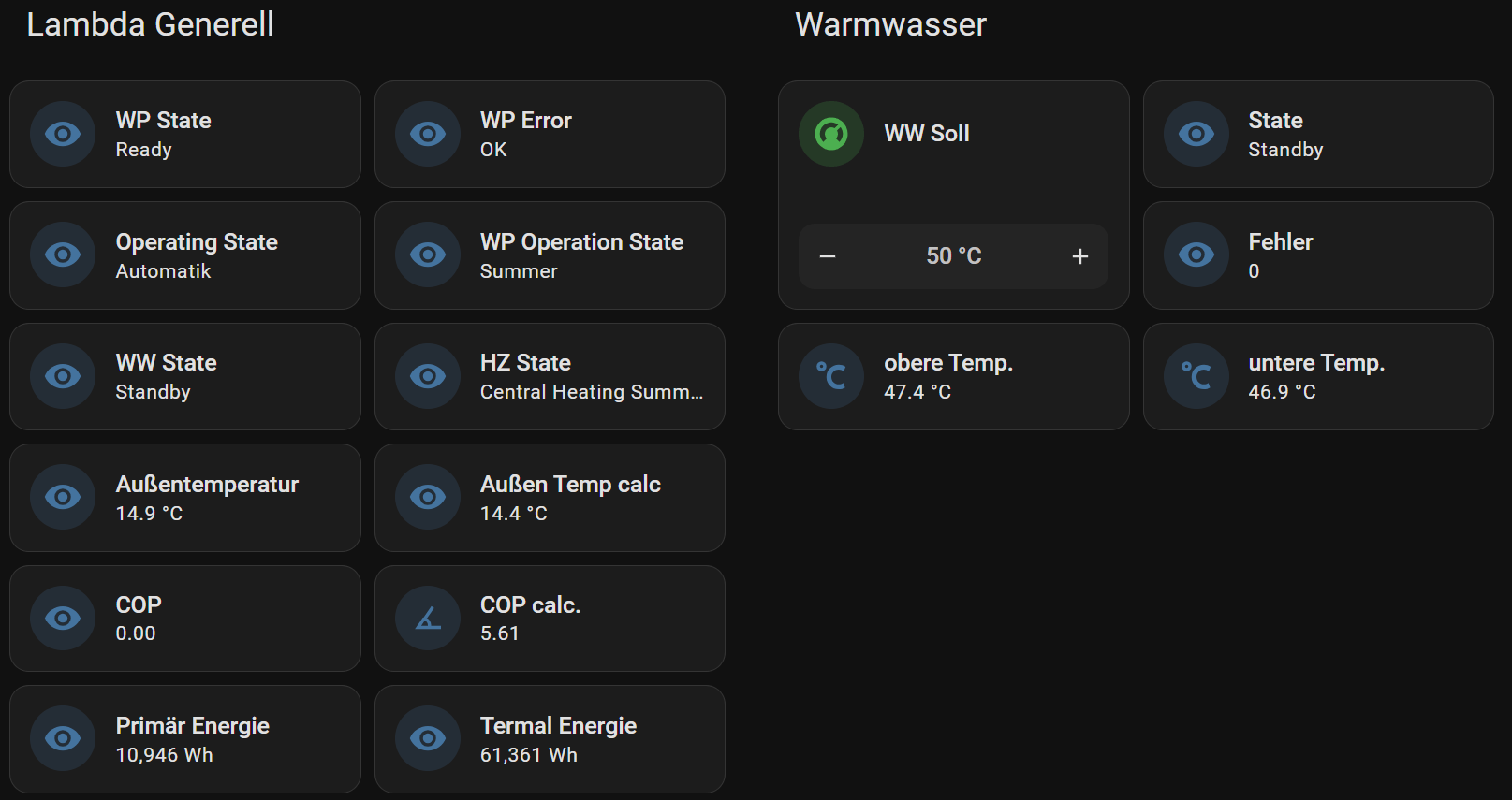This screenshot has width=1512, height=800.
Task: Open the WW State card
Action: [x=184, y=375]
